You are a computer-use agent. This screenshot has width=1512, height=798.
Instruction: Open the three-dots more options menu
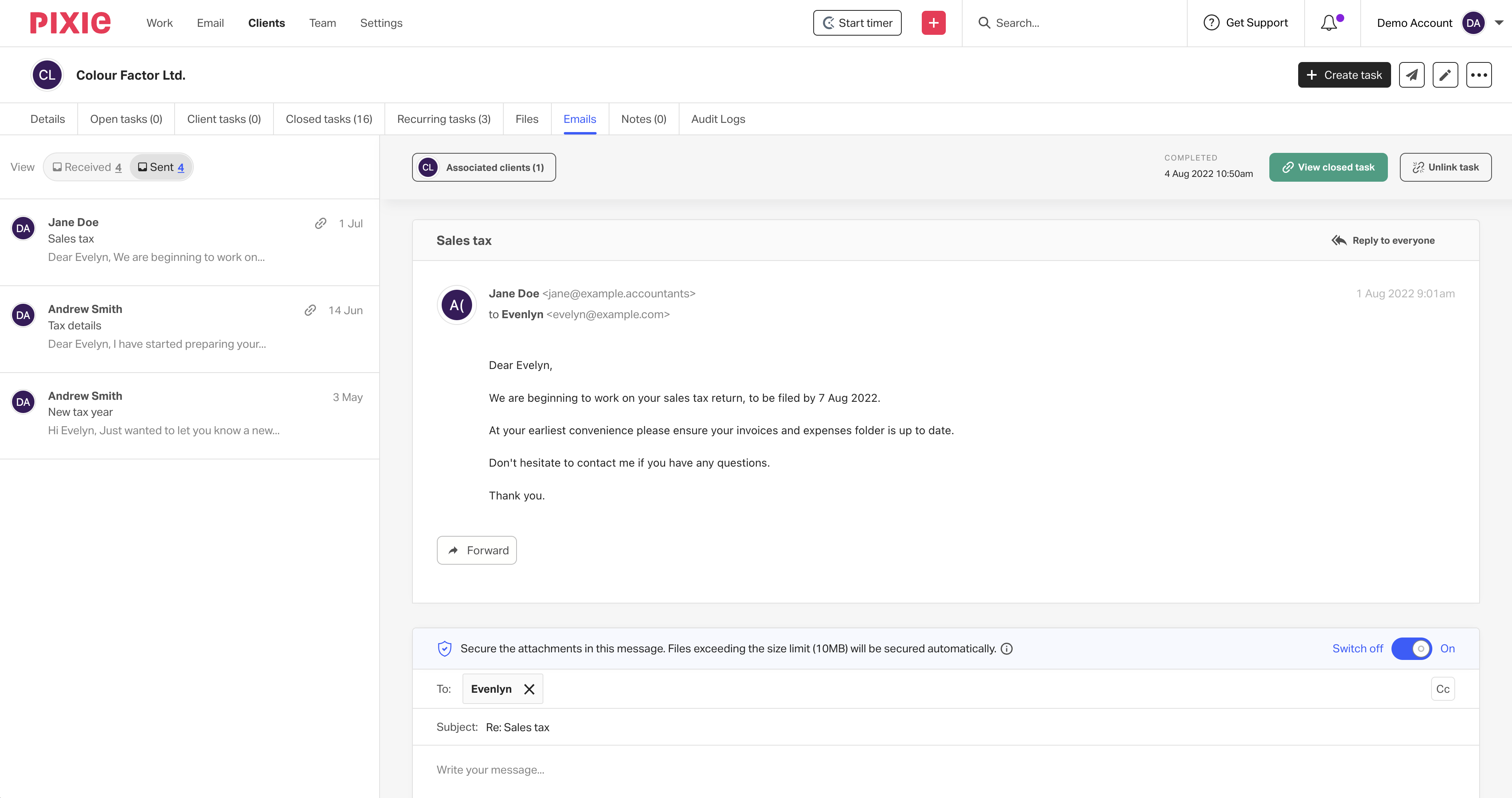pyautogui.click(x=1478, y=75)
